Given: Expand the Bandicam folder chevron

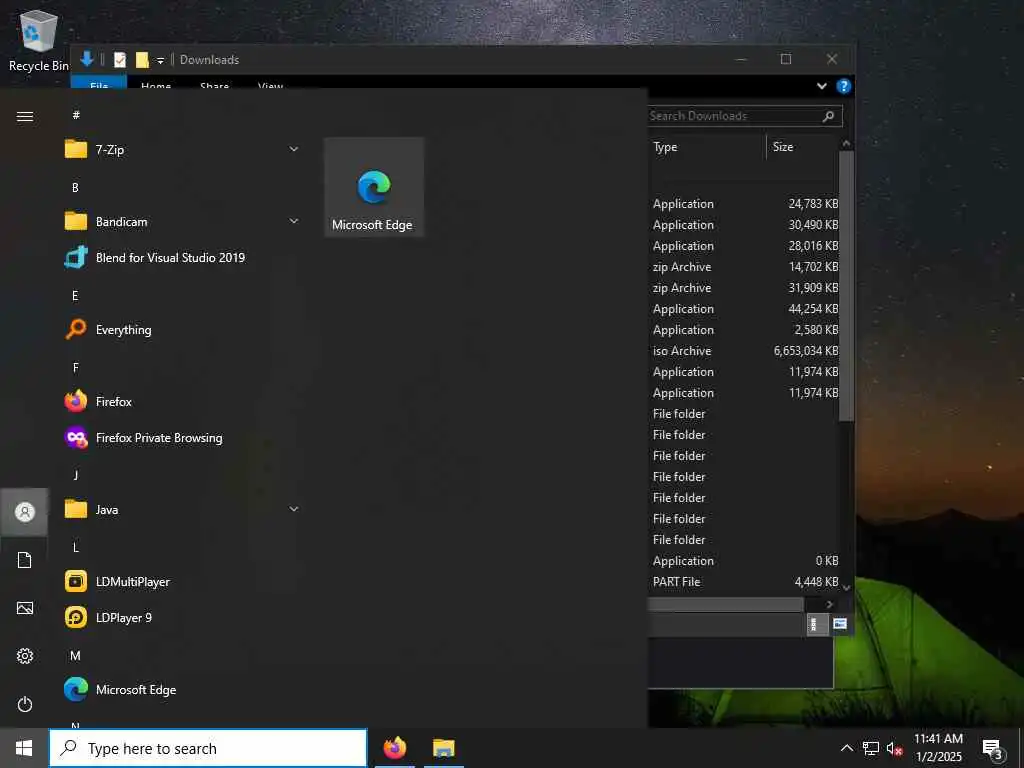Looking at the screenshot, I should [294, 221].
